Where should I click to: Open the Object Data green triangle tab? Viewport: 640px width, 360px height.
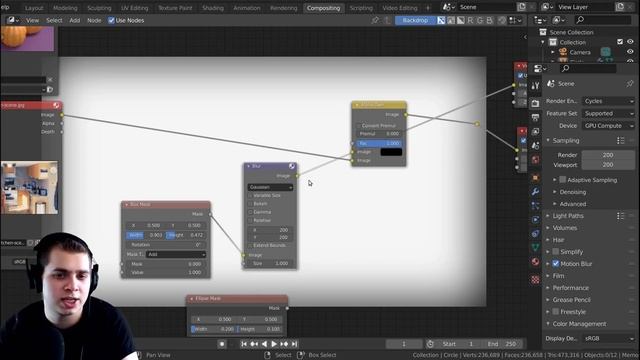point(536,247)
